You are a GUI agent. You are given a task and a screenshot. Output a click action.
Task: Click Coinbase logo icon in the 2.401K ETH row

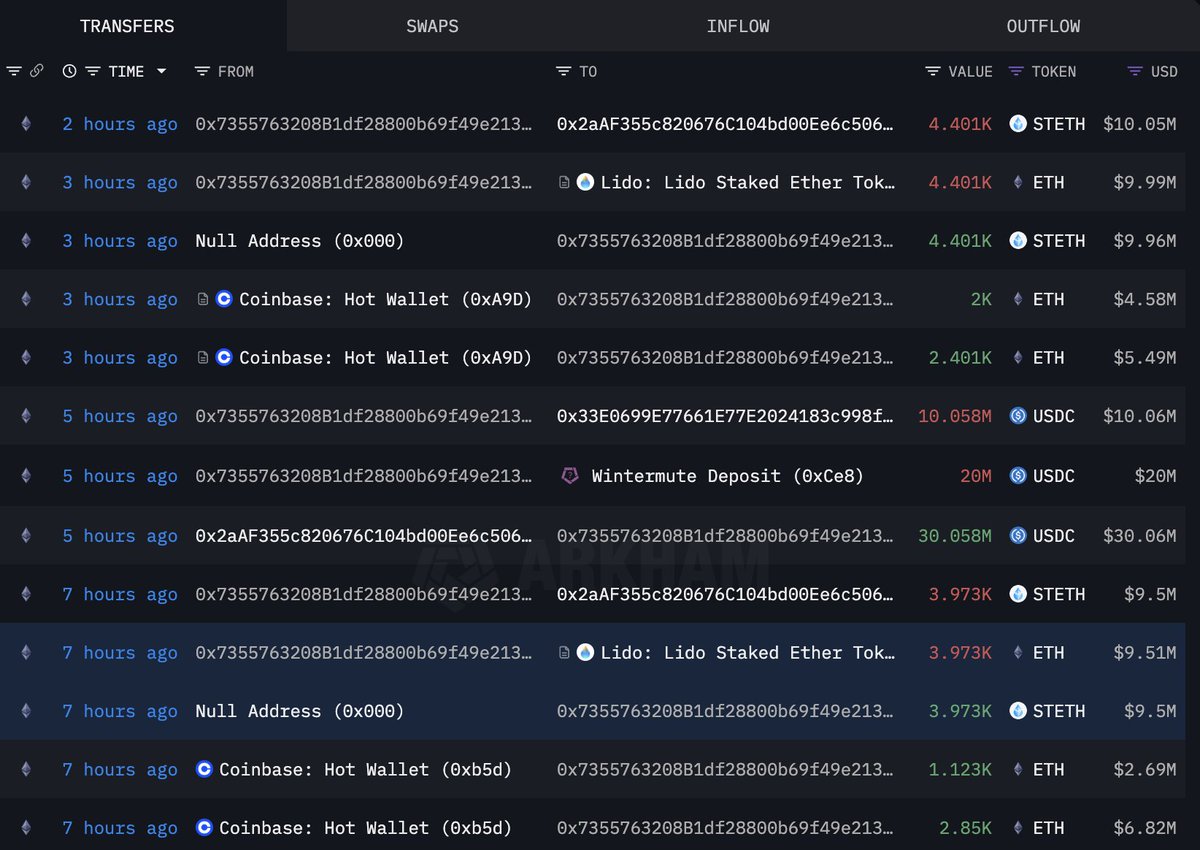(x=224, y=358)
